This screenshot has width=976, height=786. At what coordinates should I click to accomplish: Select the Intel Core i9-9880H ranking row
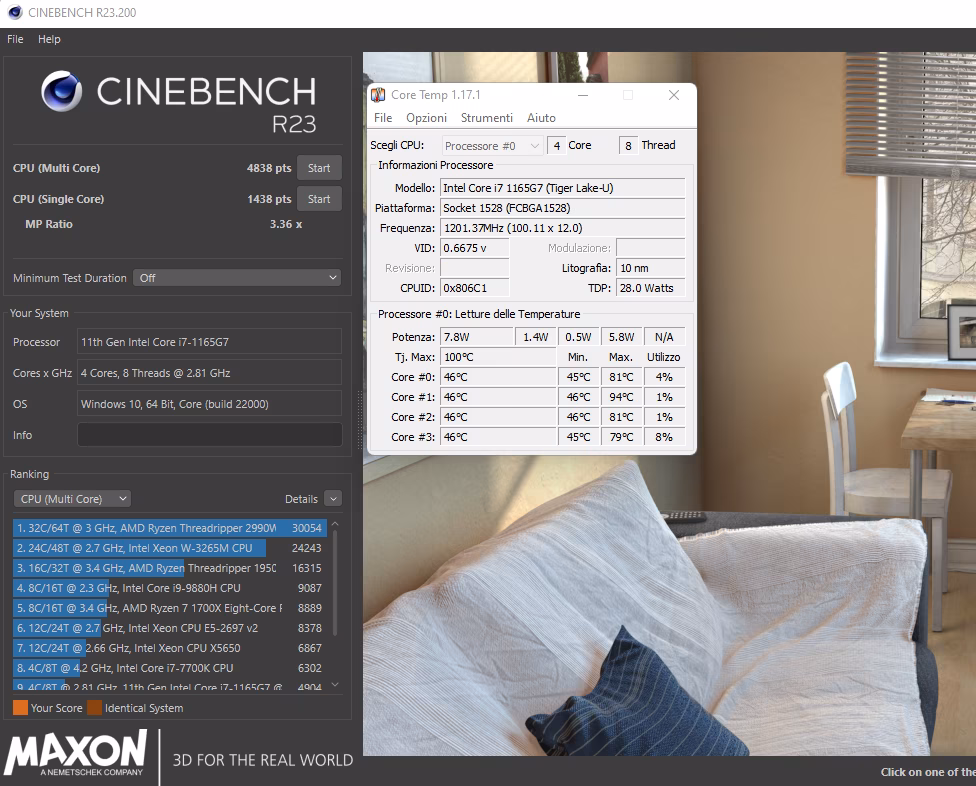pyautogui.click(x=169, y=587)
